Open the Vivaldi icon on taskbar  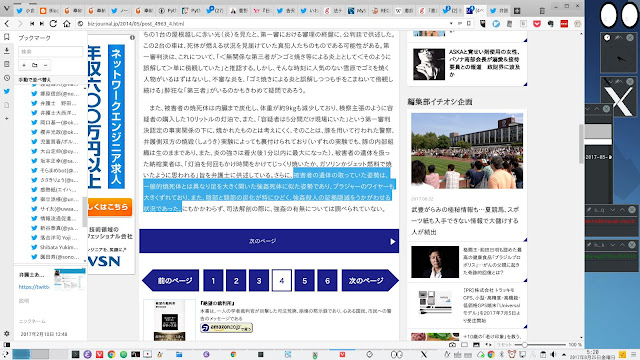click(99, 354)
